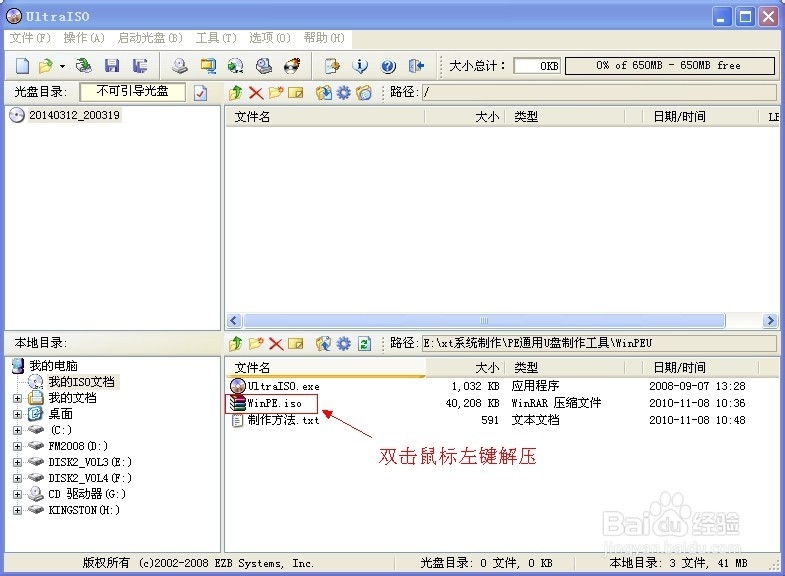Click green refresh icon in local toolbar

364,344
